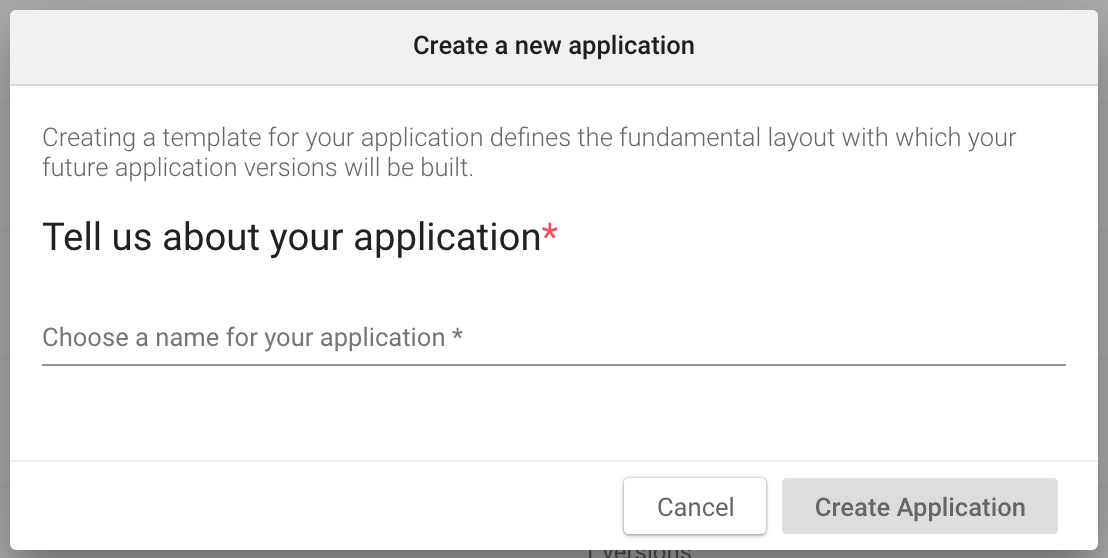The width and height of the screenshot is (1108, 558).
Task: Click the "Create a new application" dialog title
Action: (x=553, y=46)
